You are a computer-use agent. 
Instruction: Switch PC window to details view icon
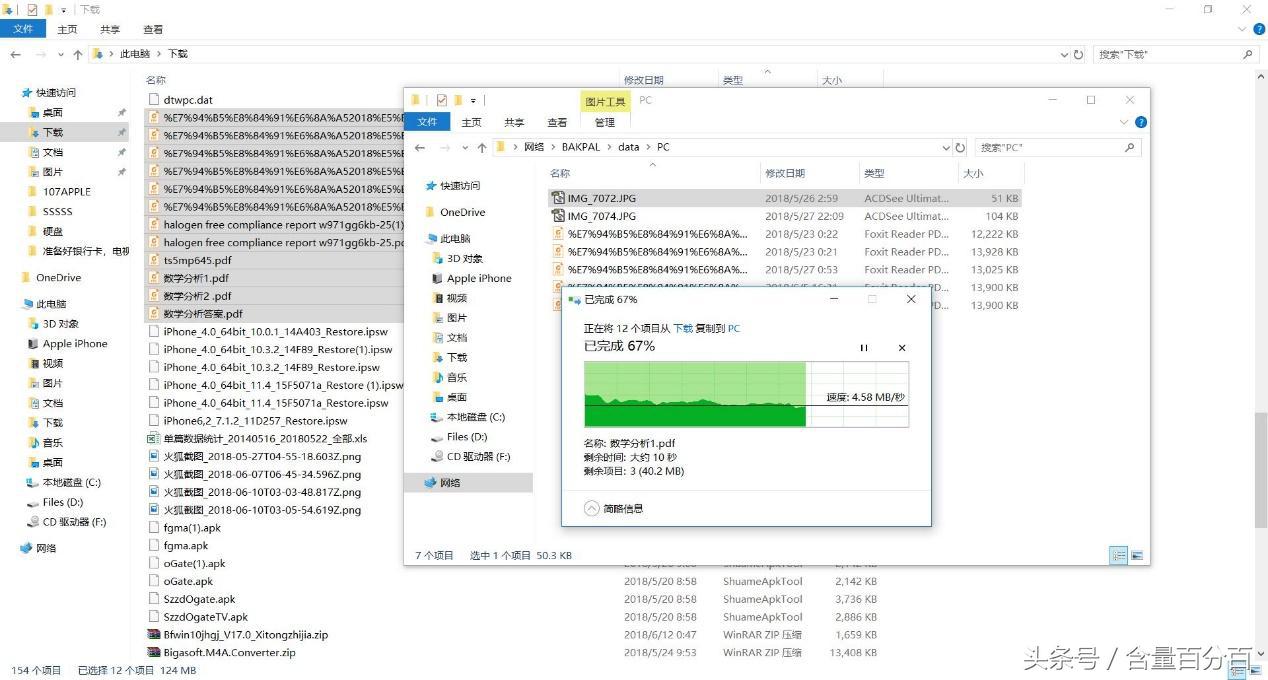pos(1119,556)
